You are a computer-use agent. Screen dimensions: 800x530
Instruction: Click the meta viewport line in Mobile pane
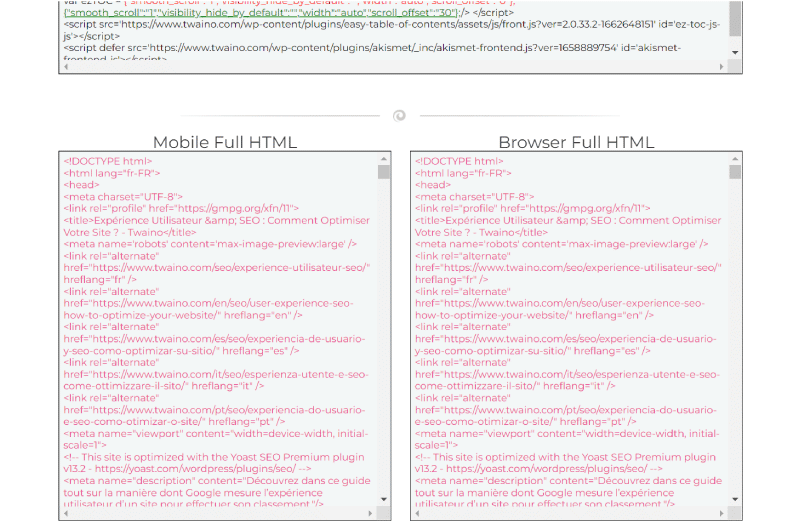[x=216, y=440]
